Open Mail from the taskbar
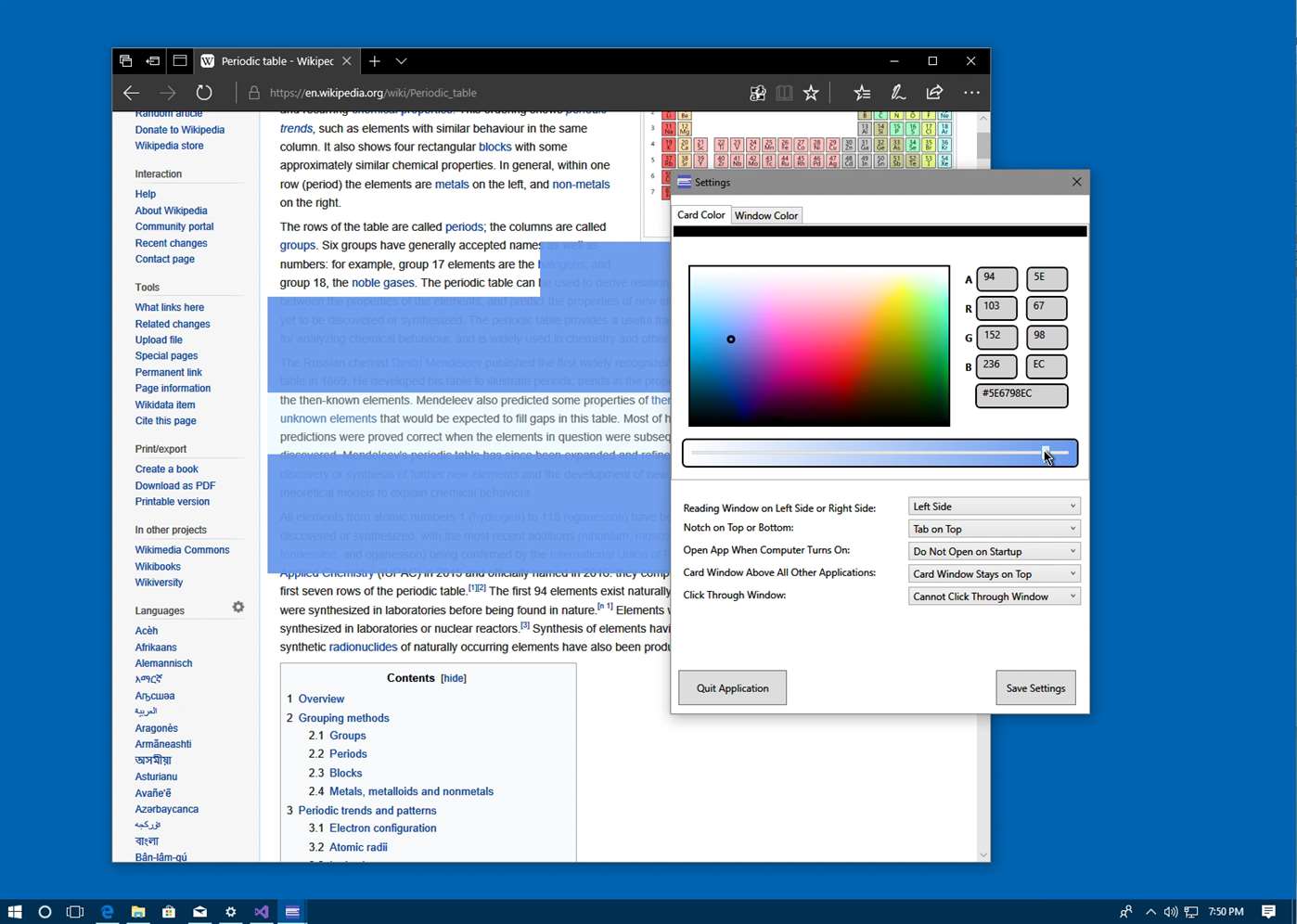1297x924 pixels. (199, 912)
